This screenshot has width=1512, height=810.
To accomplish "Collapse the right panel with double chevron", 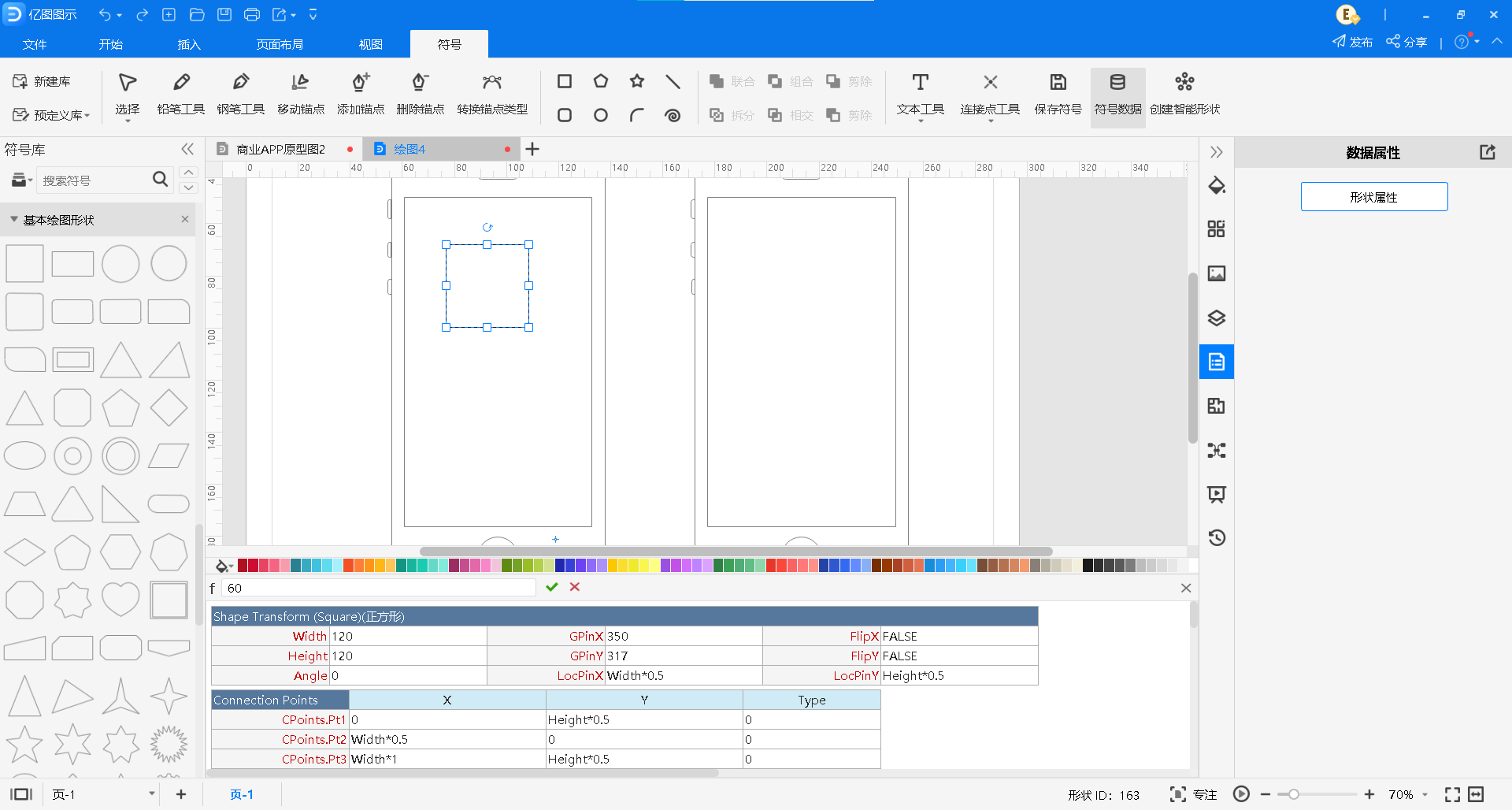I will (x=1217, y=152).
